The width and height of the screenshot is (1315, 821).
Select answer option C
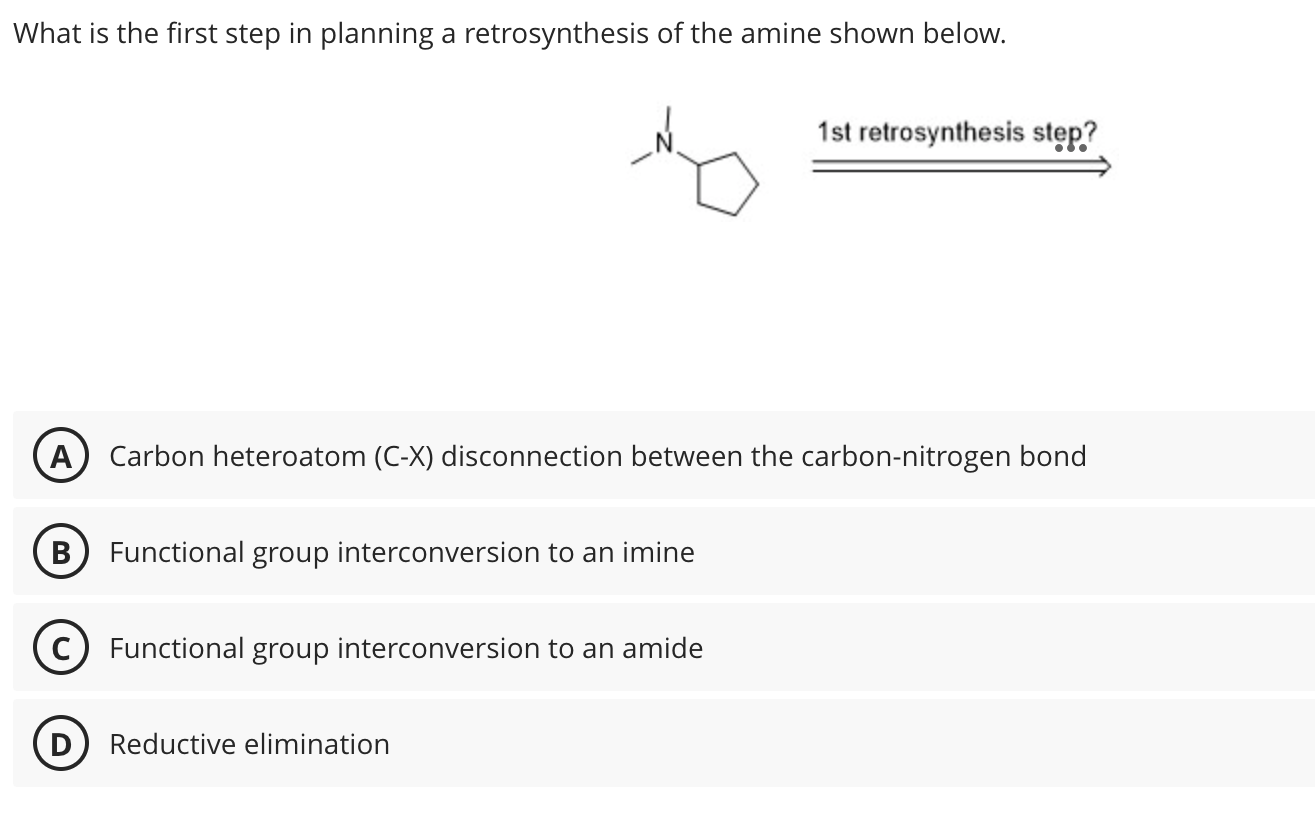click(660, 647)
